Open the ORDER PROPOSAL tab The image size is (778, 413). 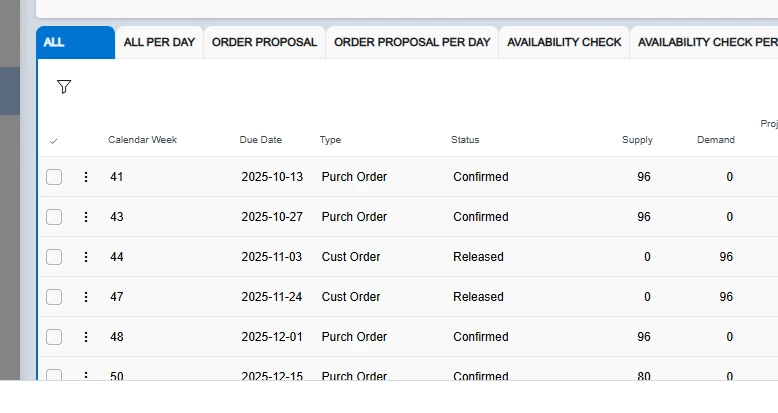[x=264, y=43]
